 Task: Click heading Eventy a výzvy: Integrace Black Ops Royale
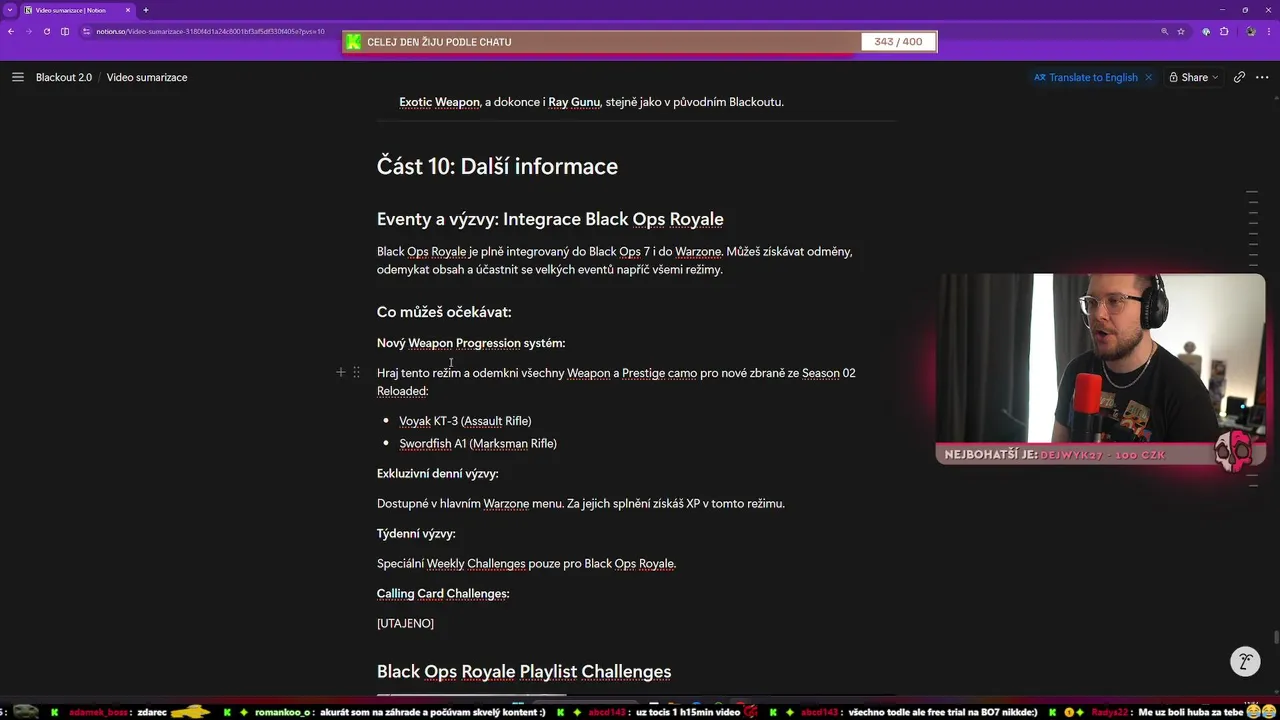pos(550,219)
